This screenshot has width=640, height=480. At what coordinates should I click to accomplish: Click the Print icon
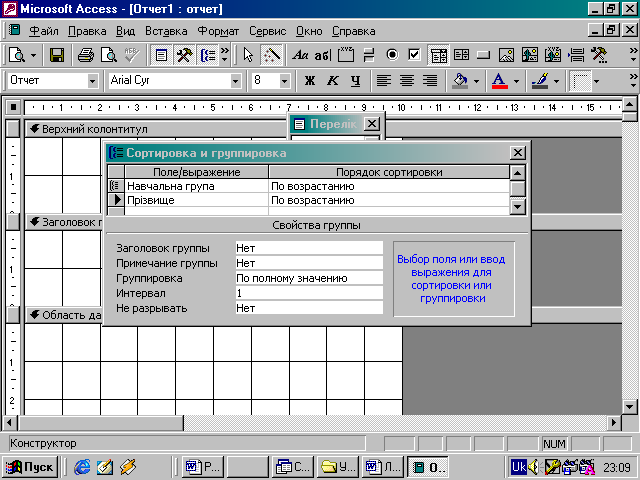pyautogui.click(x=86, y=55)
